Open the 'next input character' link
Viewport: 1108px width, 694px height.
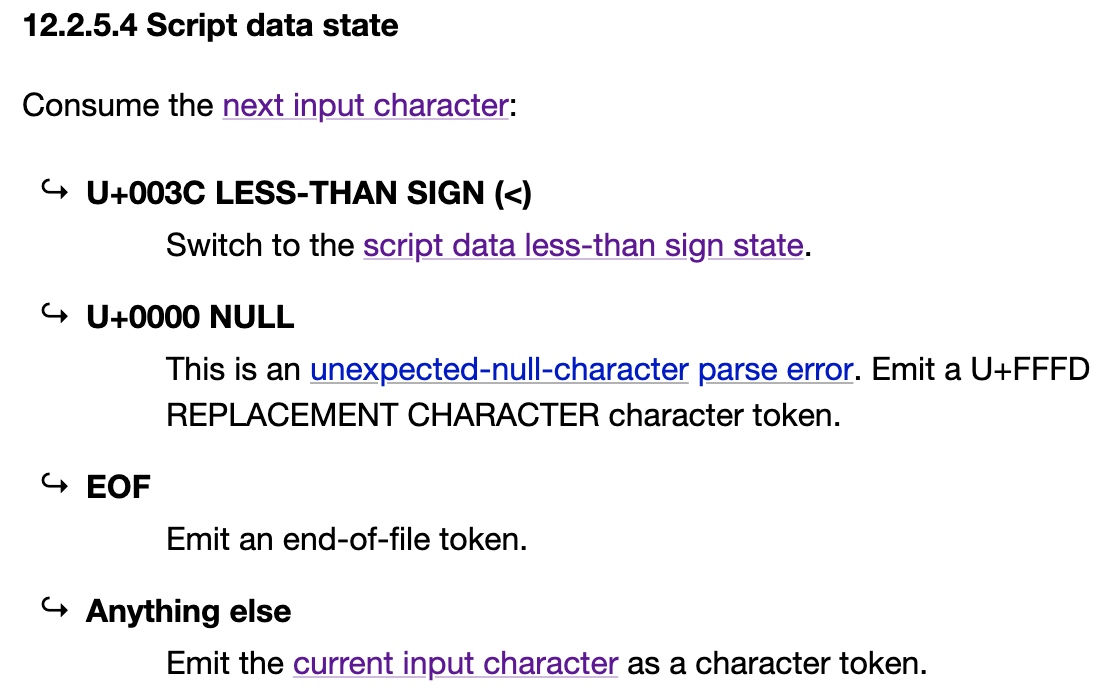365,106
